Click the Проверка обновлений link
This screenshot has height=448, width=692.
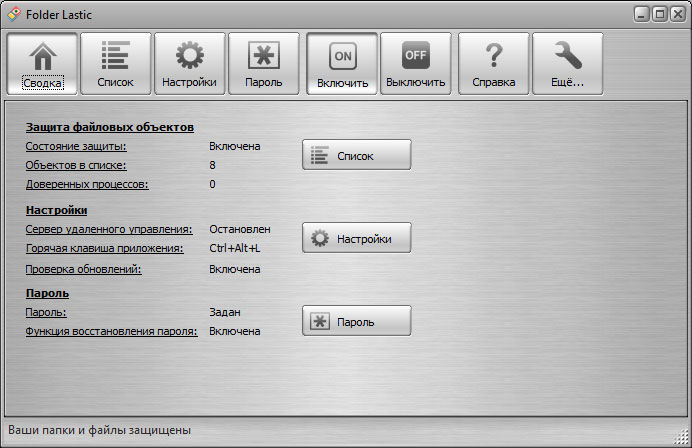coord(84,269)
